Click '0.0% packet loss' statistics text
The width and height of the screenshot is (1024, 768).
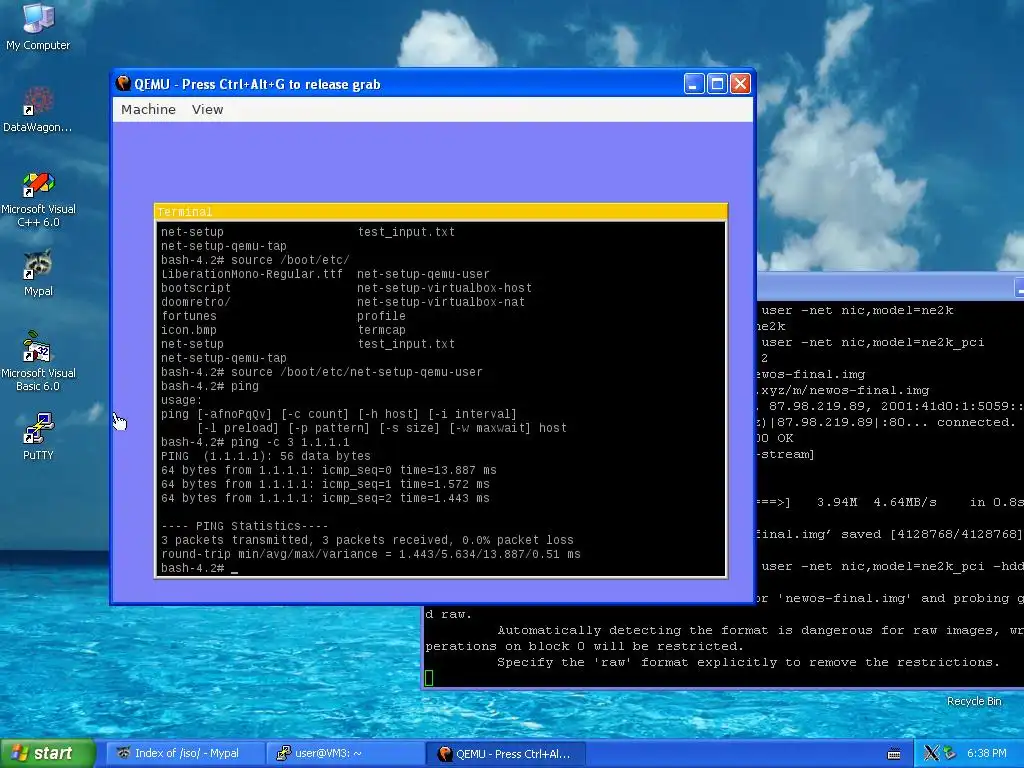517,540
